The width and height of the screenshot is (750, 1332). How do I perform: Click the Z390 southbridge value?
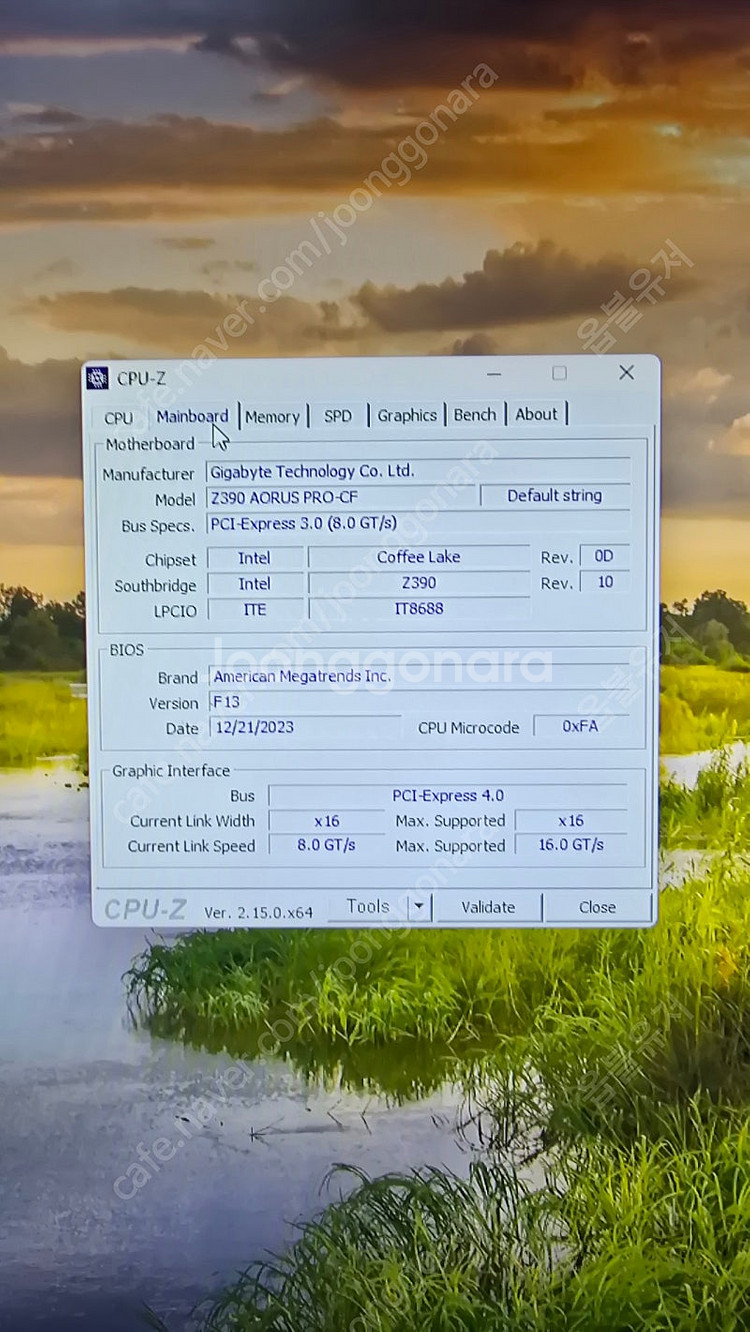418,583
